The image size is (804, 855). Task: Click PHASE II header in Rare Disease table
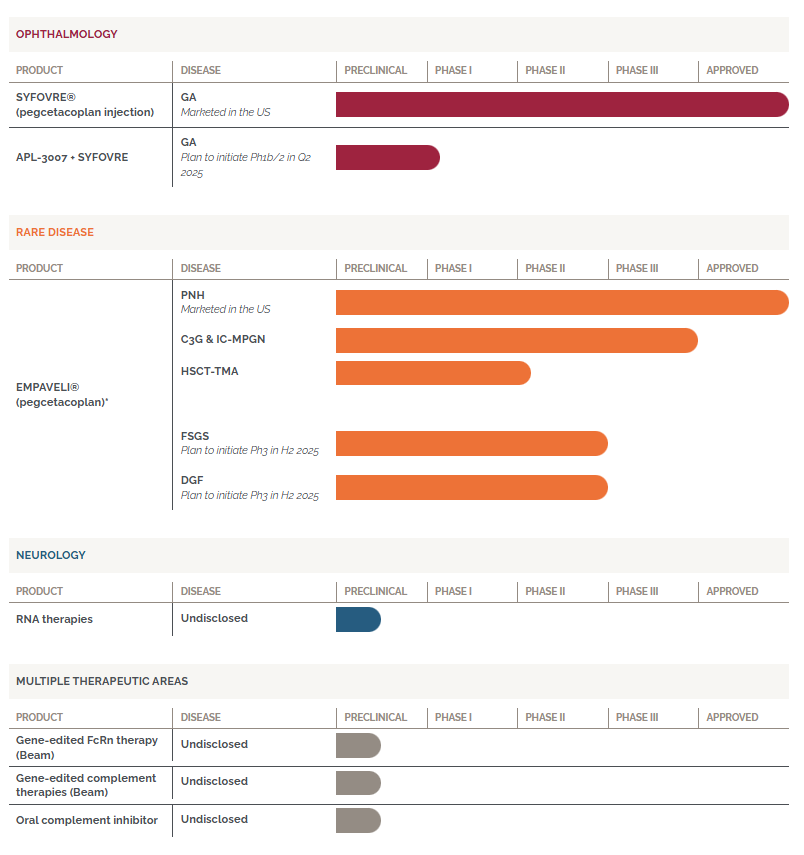(545, 268)
